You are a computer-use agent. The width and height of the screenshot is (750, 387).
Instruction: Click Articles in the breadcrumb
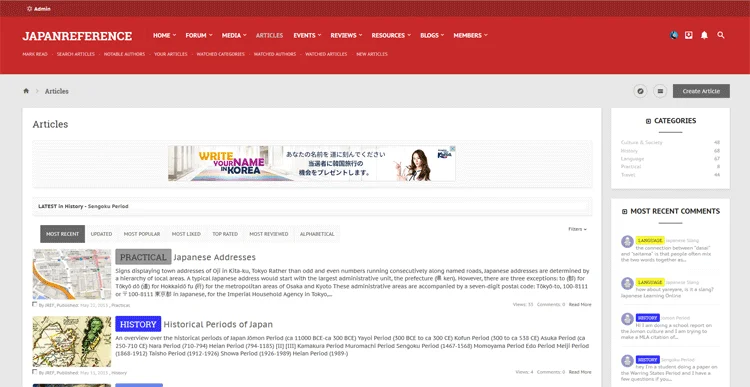(56, 91)
